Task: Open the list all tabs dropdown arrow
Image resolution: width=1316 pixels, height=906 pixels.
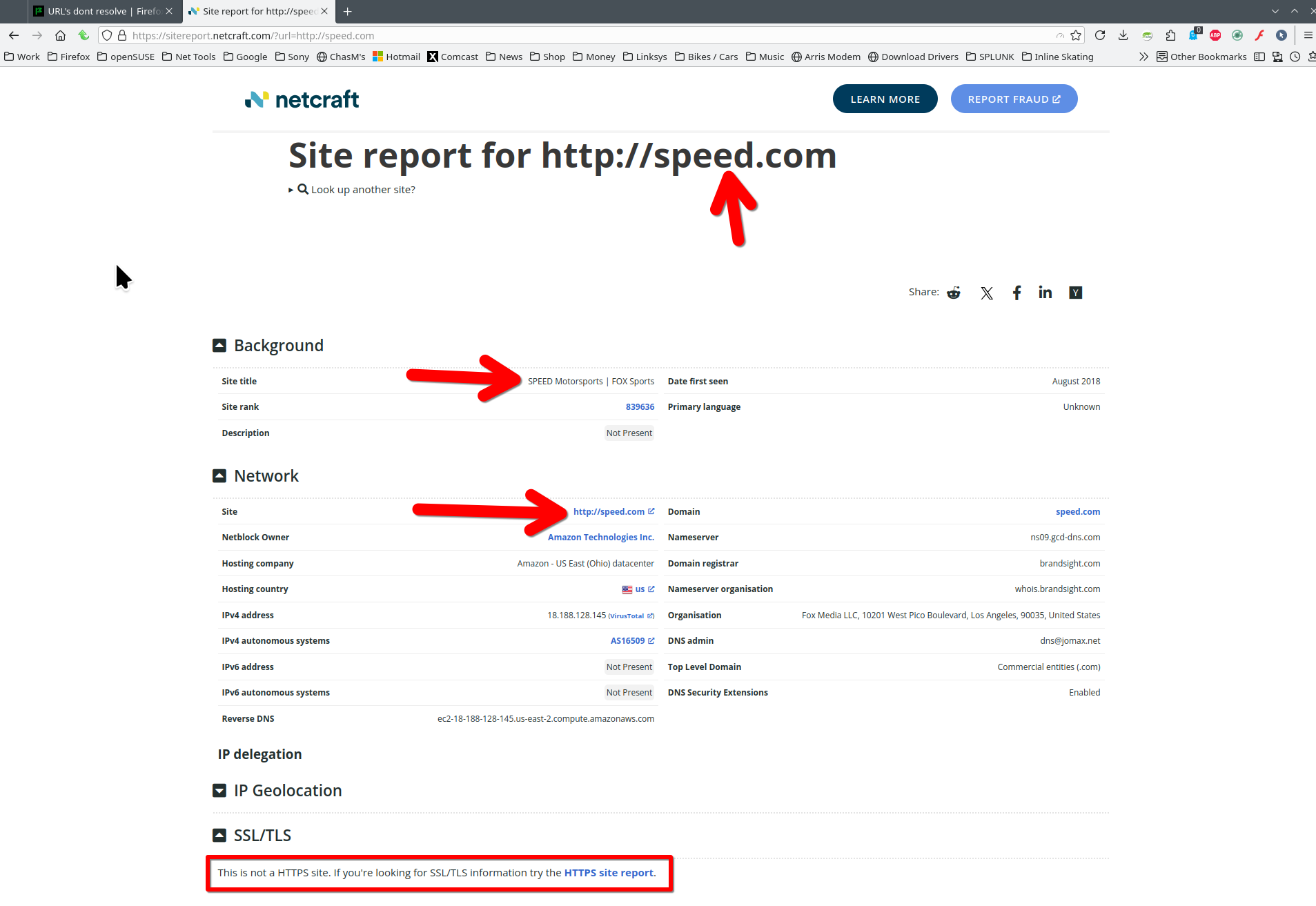Action: 1275,11
